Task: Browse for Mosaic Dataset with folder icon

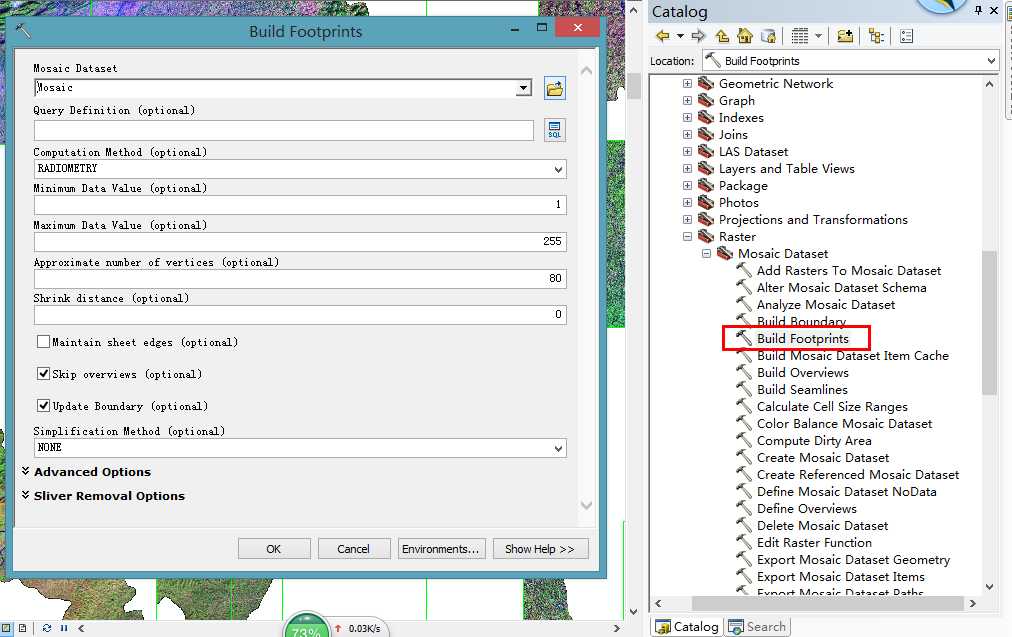Action: pyautogui.click(x=554, y=88)
